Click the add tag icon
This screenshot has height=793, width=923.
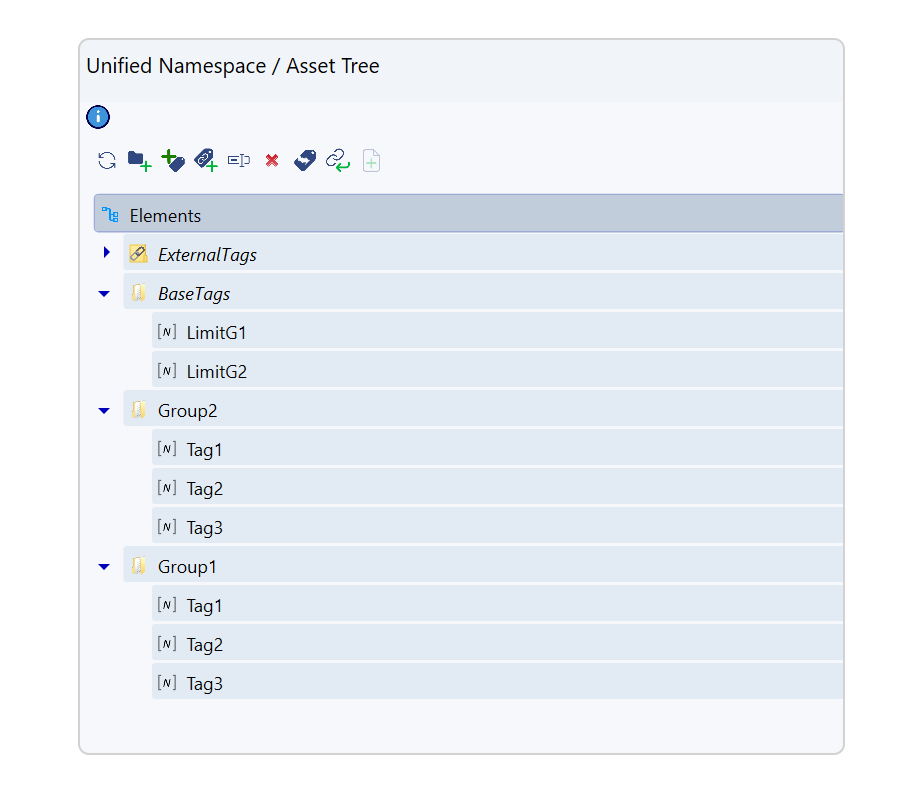[173, 160]
